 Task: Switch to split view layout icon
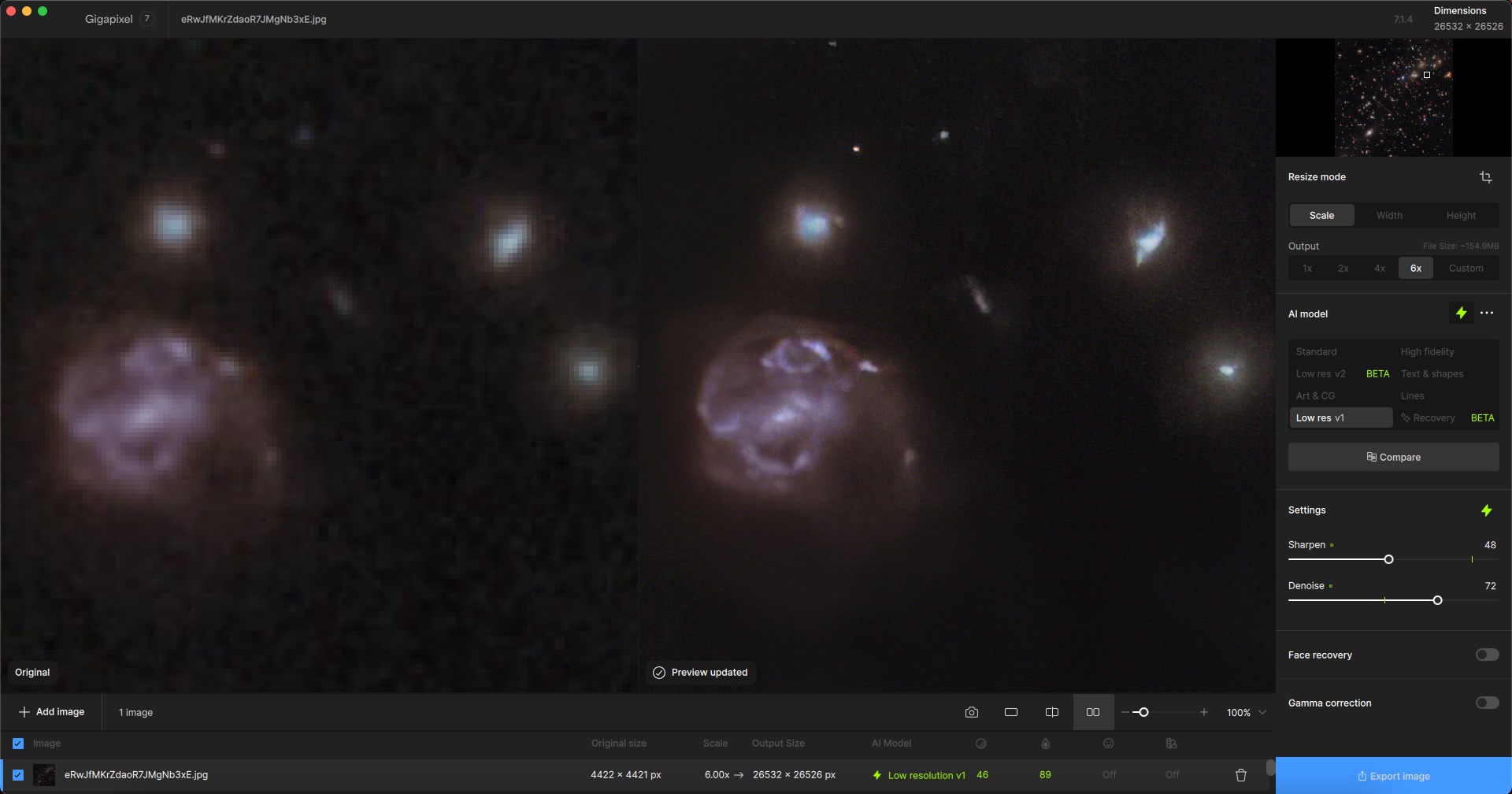point(1051,712)
